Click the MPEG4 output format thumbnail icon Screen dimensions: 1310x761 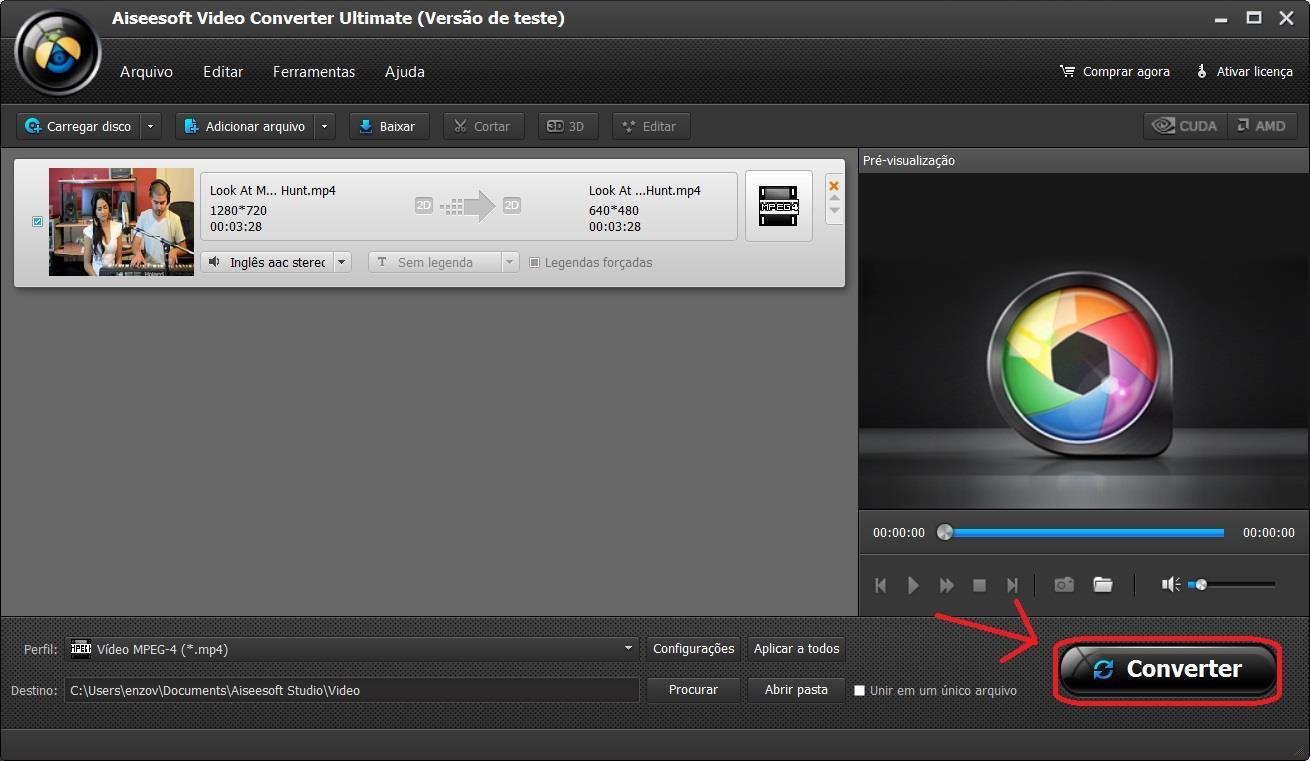[778, 207]
